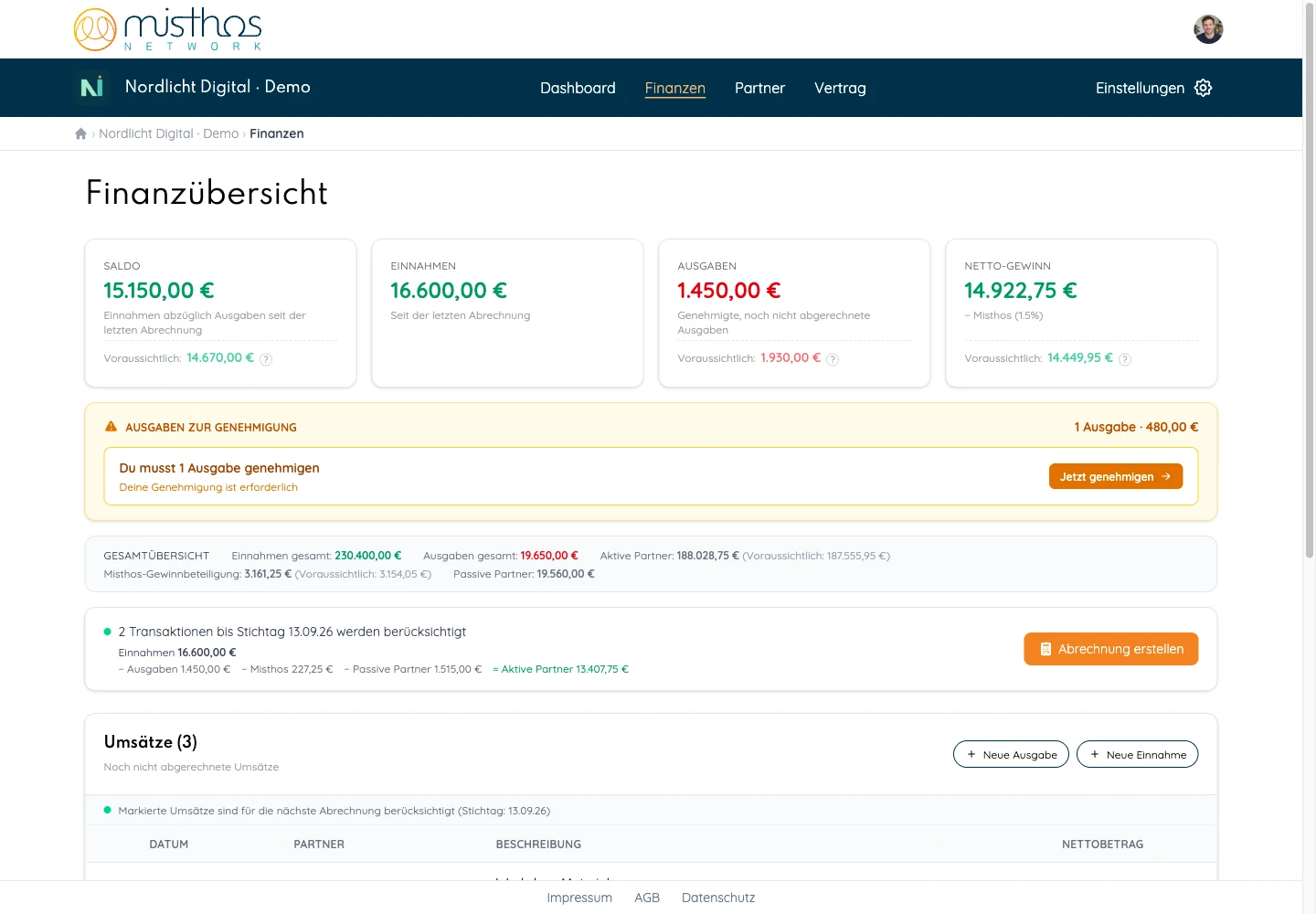Screen dimensions: 1316x914
Task: Click the 'Umsätze (3)' heading
Action: [x=151, y=742]
